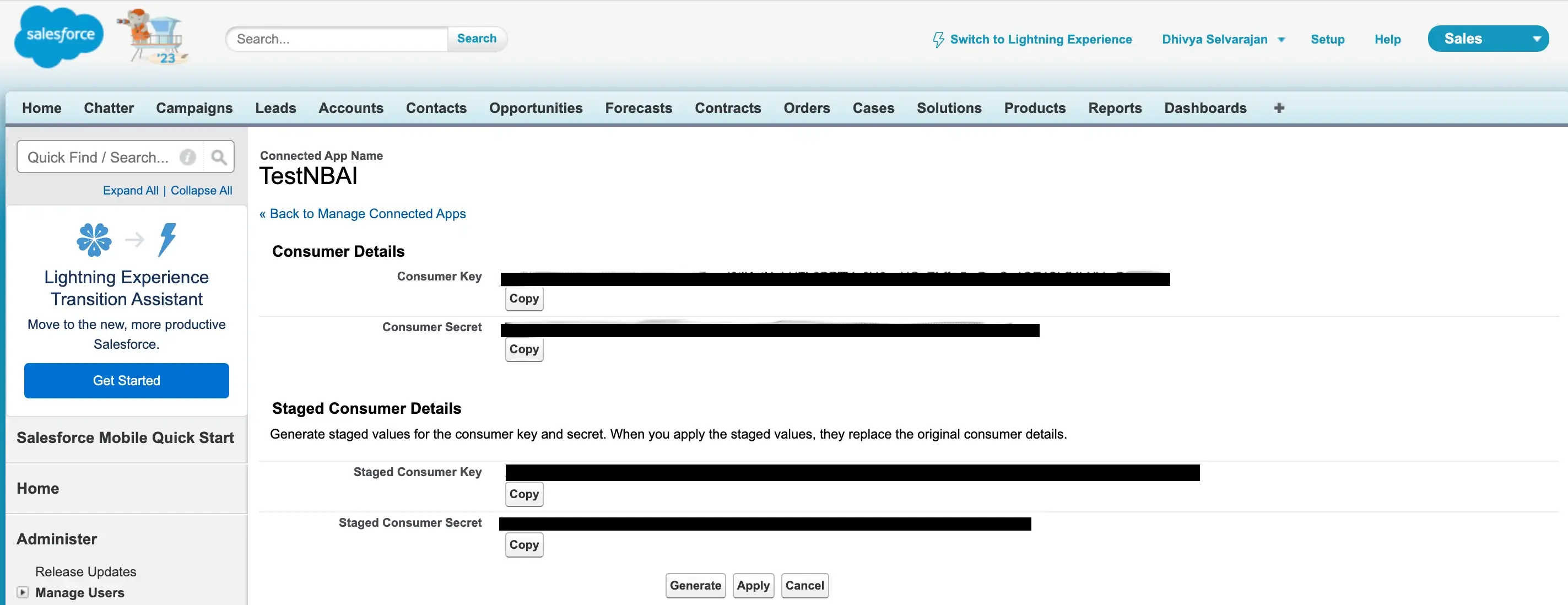Click Expand All in the sidebar
The height and width of the screenshot is (605, 1568).
pos(130,191)
